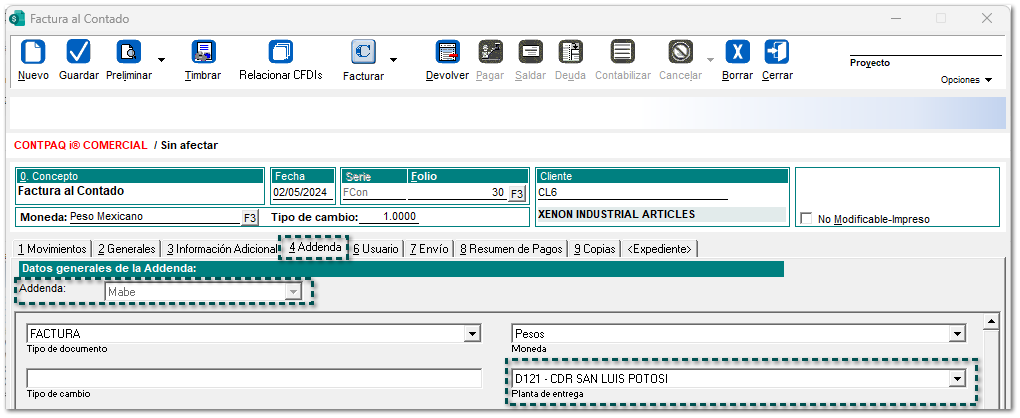Switch to the 1 Movimientos tab
Image resolution: width=1020 pixels, height=418 pixels.
pos(52,249)
